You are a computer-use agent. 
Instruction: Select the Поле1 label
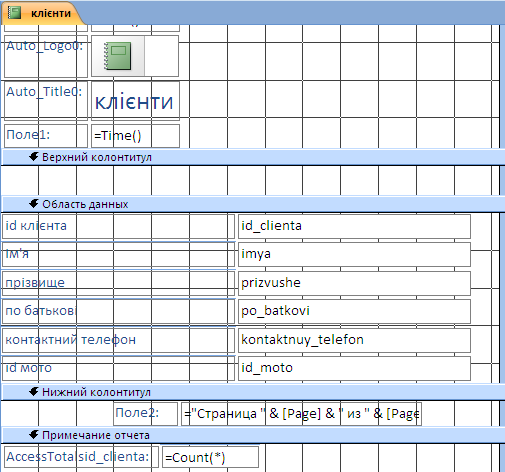46,136
